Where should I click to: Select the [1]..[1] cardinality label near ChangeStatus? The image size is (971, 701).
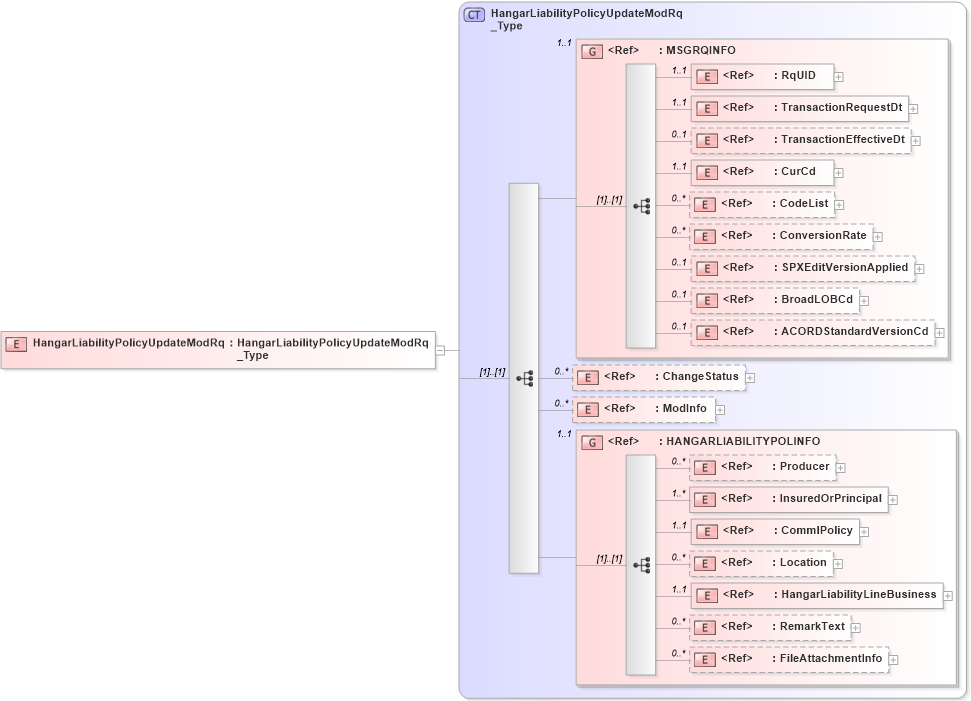coord(492,371)
